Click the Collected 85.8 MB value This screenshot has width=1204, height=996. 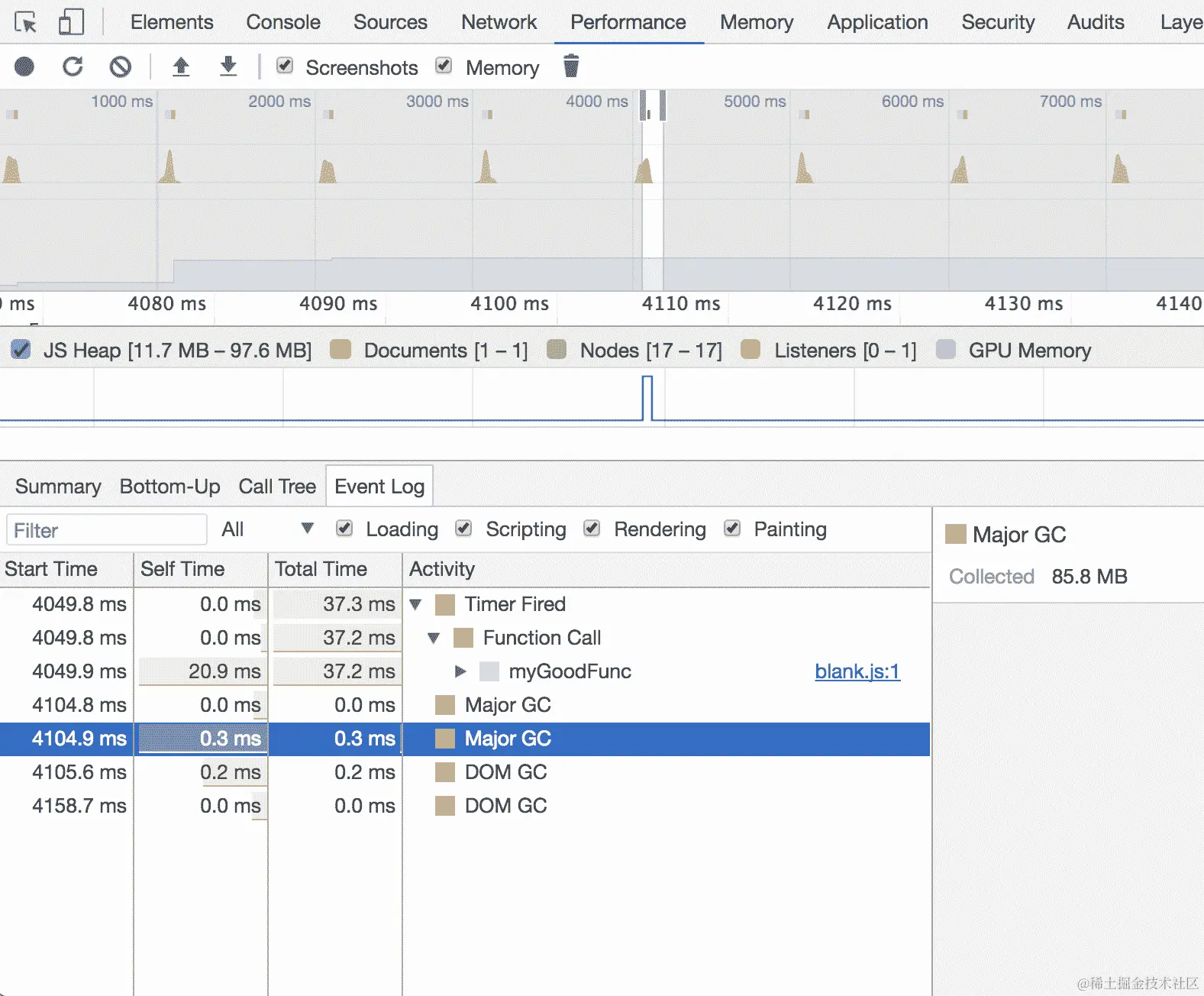1089,577
